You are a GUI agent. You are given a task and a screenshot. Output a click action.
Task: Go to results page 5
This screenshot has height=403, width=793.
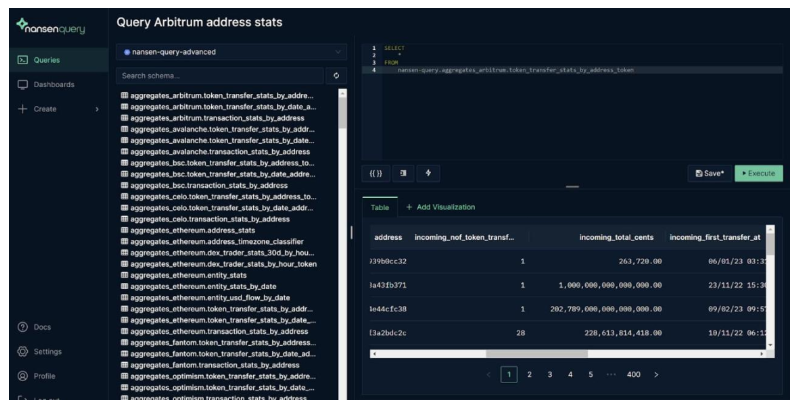tap(590, 375)
